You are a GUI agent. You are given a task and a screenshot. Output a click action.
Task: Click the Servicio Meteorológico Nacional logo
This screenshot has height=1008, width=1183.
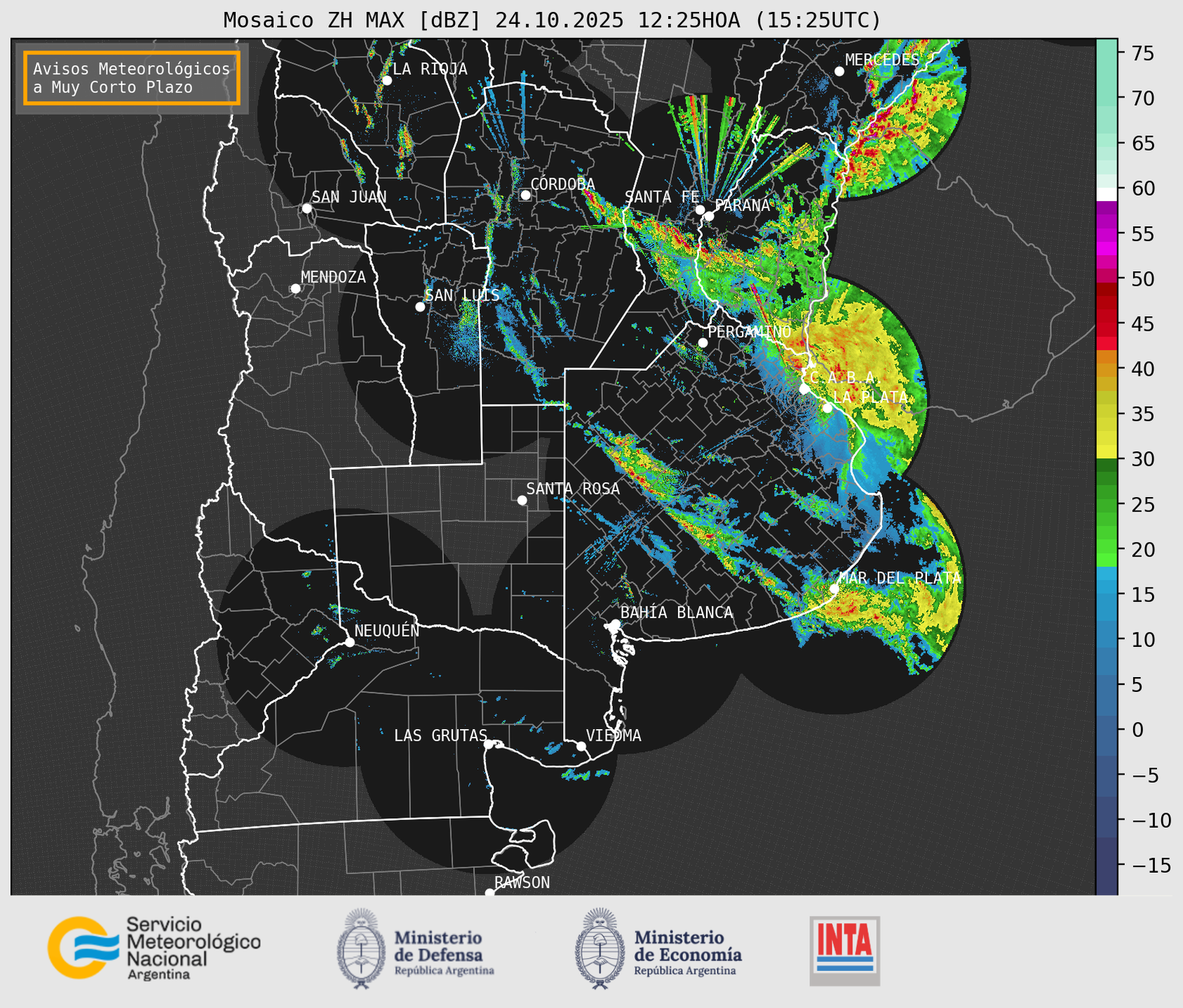pos(154,948)
